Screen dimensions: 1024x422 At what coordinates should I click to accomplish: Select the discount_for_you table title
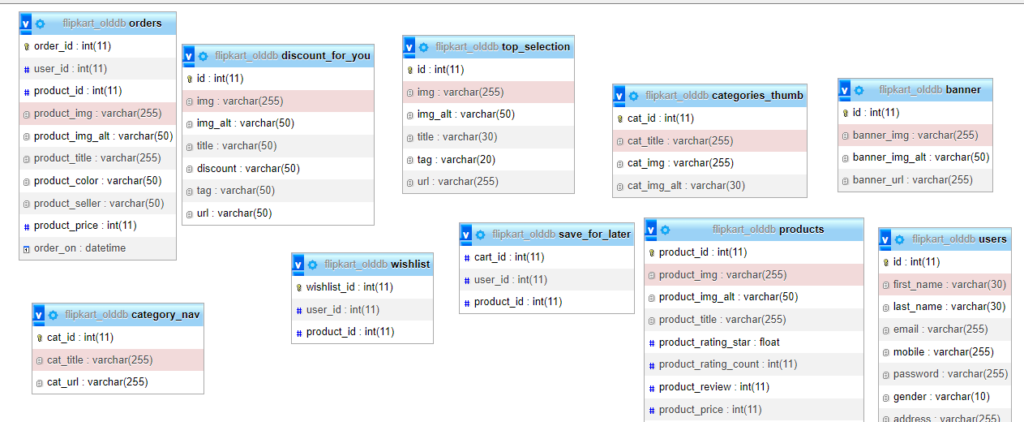293,56
